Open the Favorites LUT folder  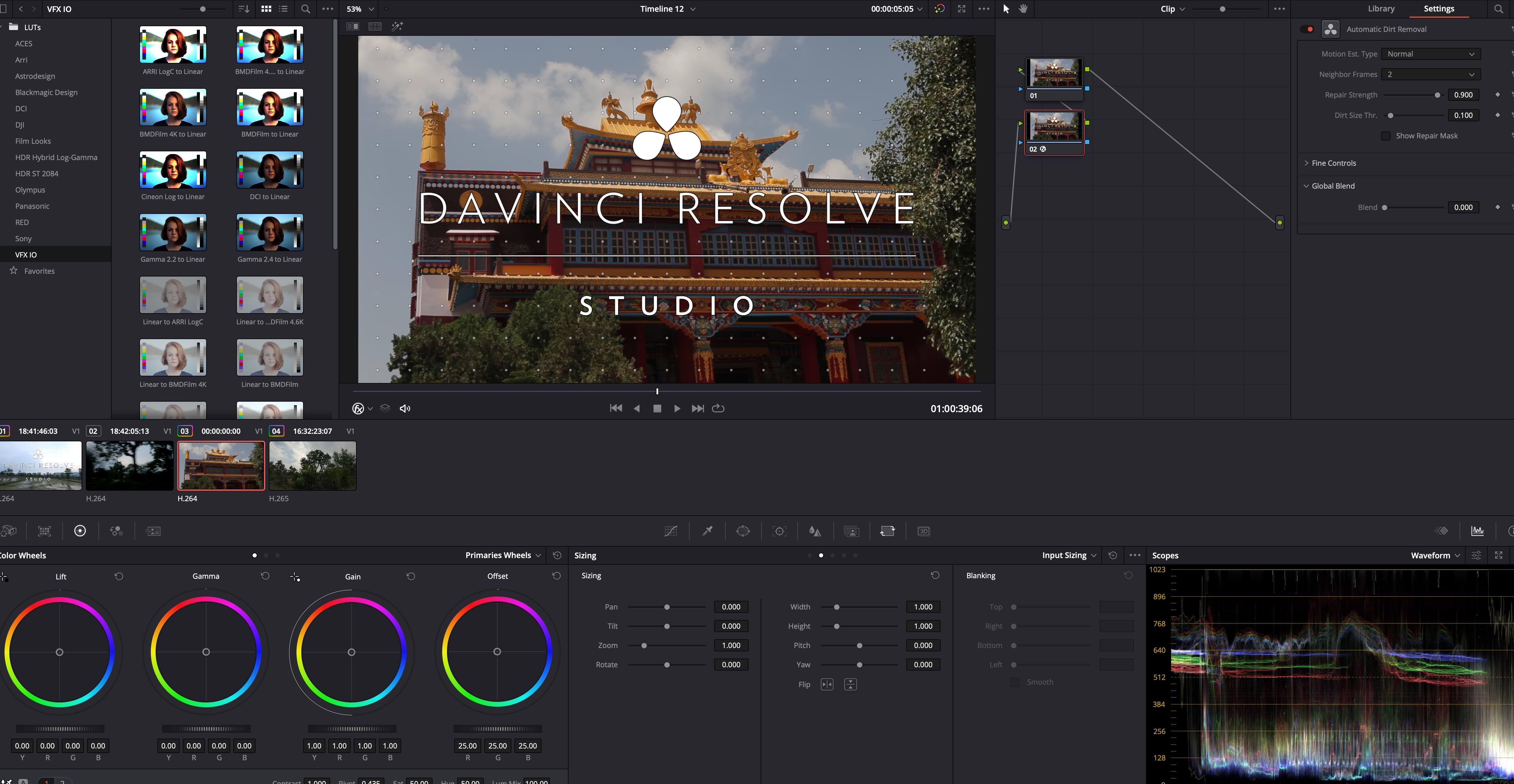pyautogui.click(x=39, y=271)
